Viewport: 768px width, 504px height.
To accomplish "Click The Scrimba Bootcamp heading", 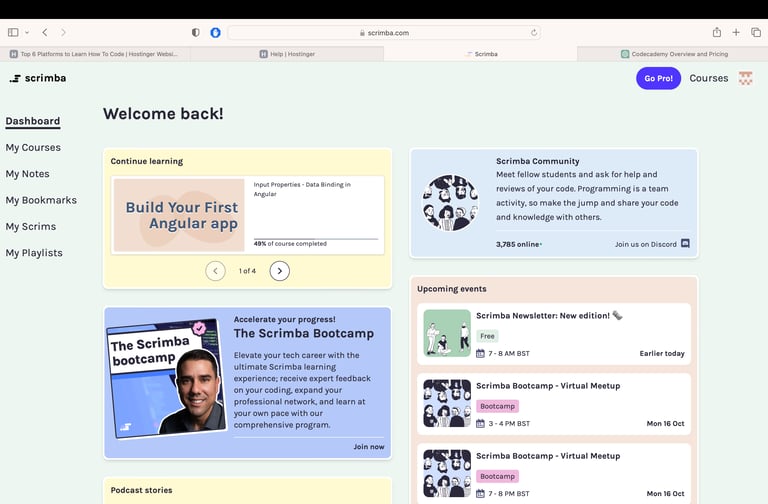I will (304, 334).
